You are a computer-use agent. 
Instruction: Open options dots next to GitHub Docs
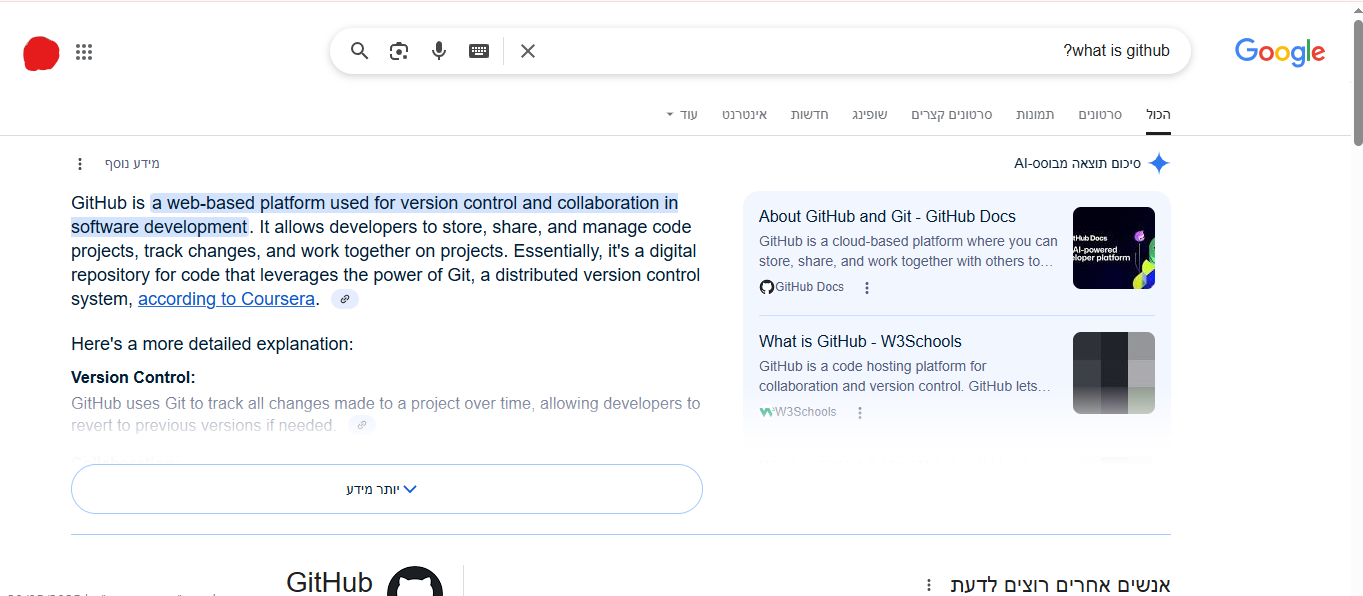867,288
